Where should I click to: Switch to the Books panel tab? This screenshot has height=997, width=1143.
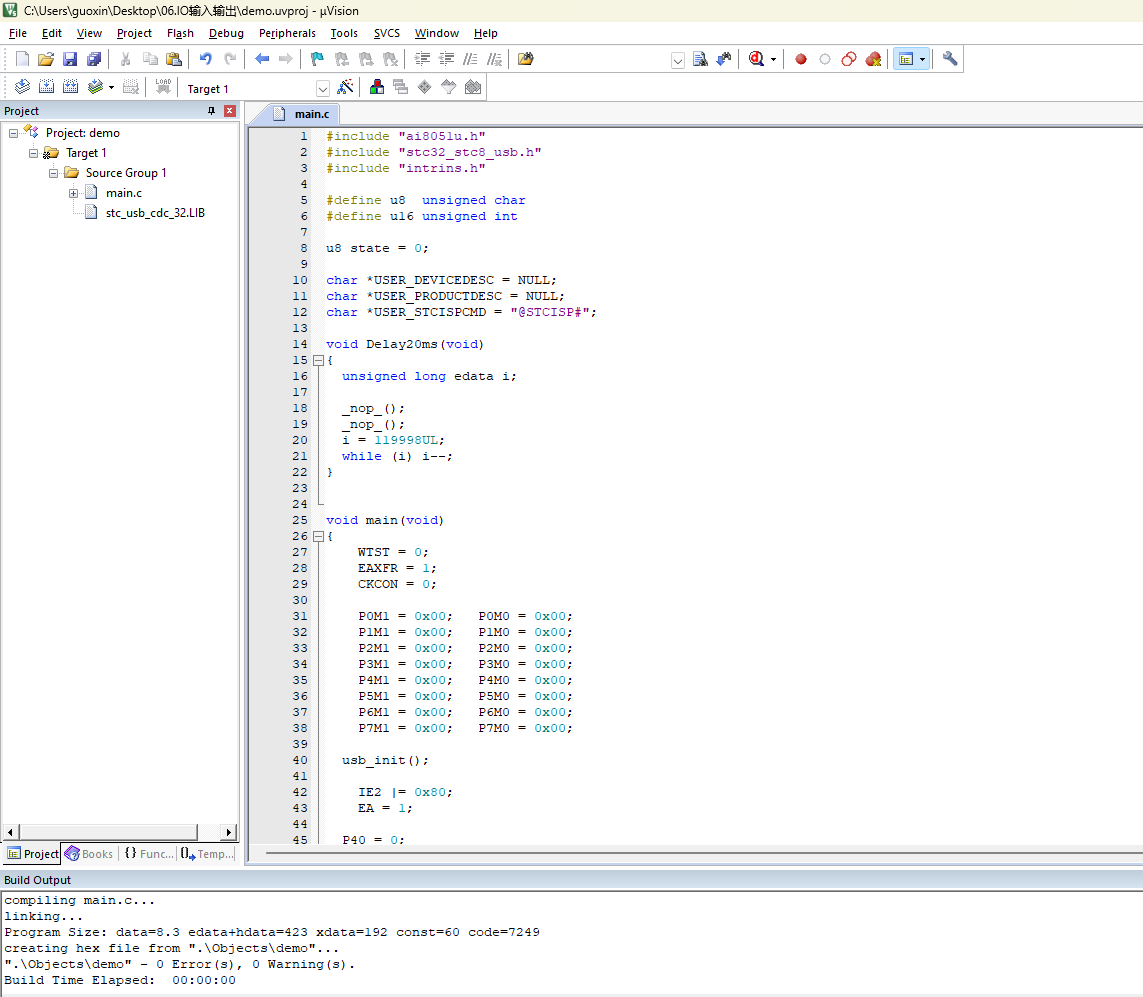click(89, 853)
